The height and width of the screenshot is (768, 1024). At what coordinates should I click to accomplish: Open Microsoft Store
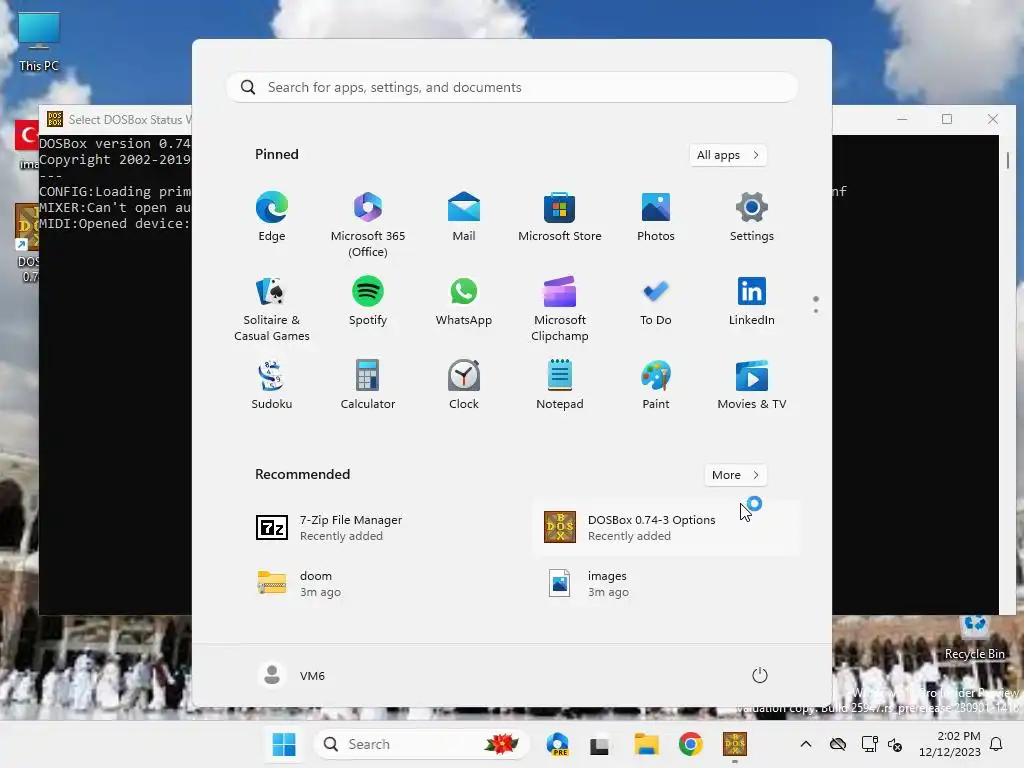click(x=560, y=217)
